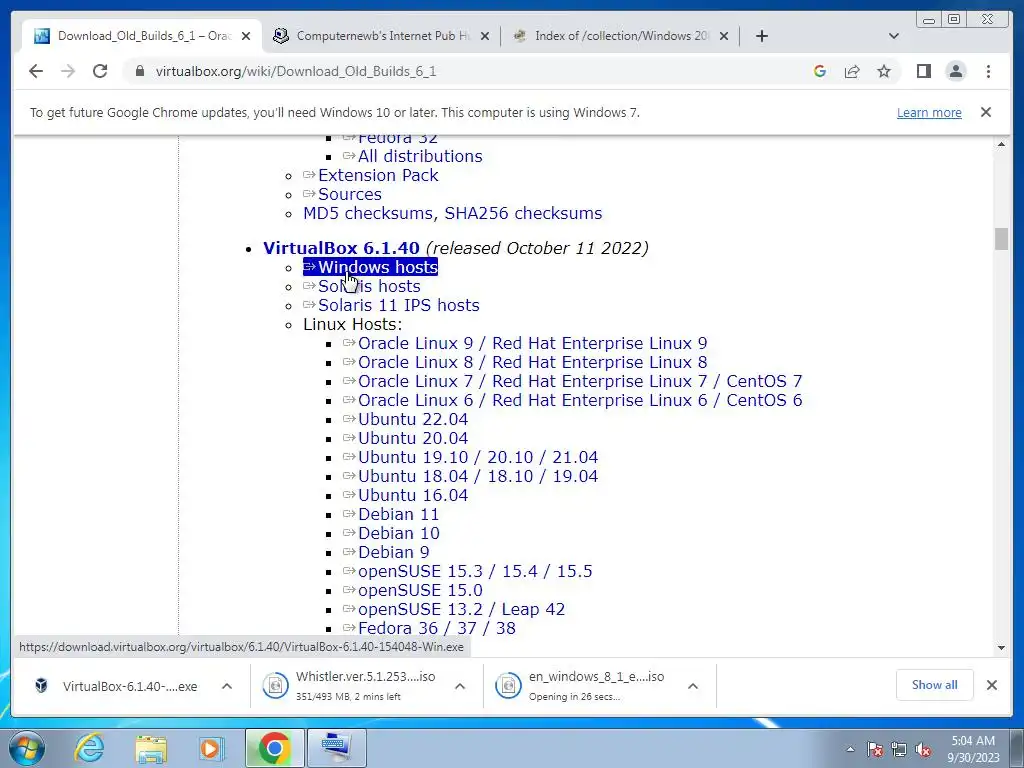The image size is (1024, 768).
Task: Click the page scroll up arrow
Action: [1001, 144]
